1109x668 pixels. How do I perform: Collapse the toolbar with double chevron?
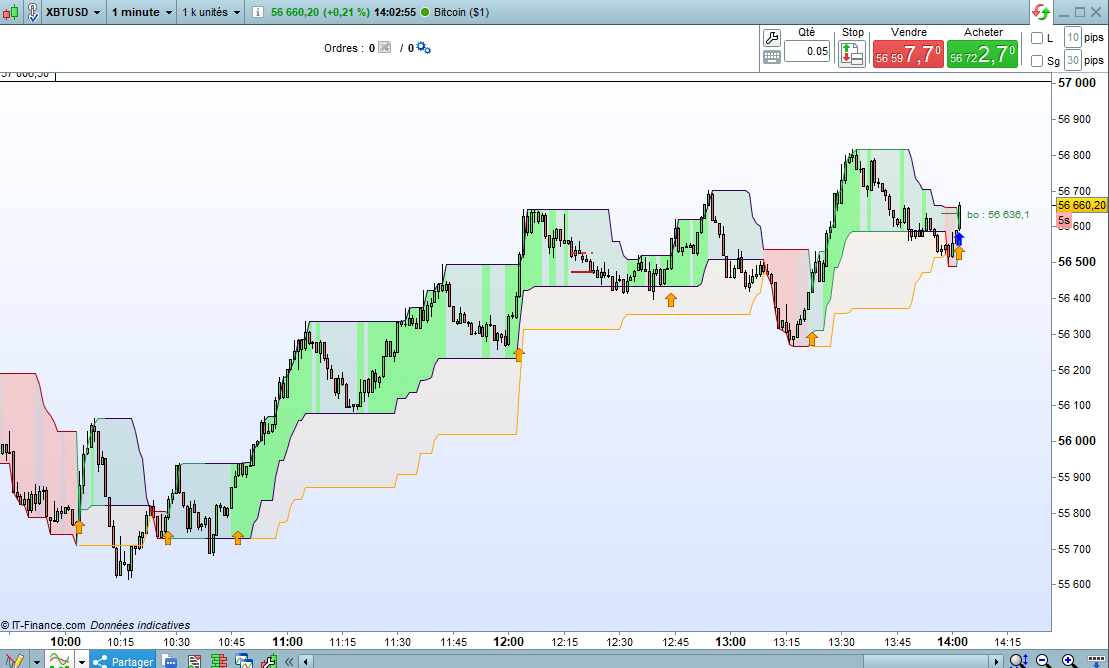(289, 662)
